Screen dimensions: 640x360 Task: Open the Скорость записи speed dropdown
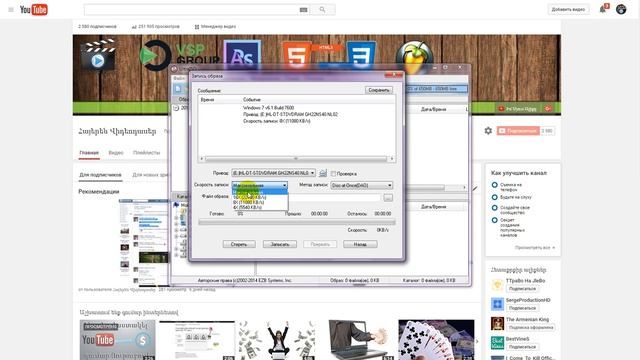[x=260, y=185]
